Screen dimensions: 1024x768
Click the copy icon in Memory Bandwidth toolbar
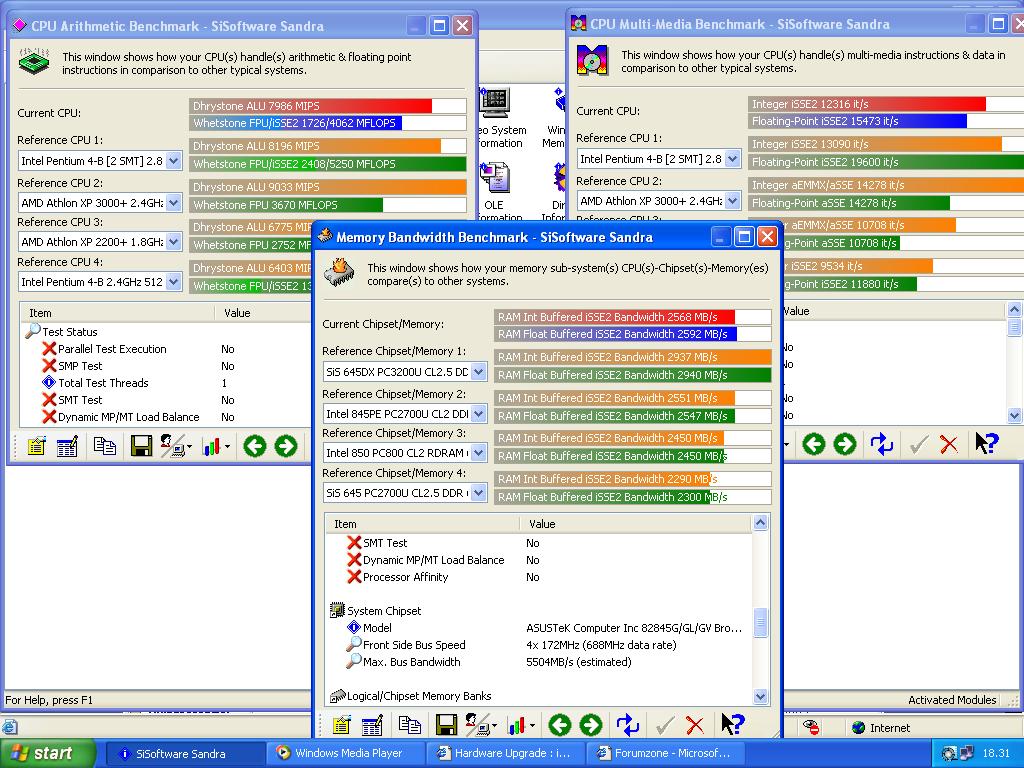point(409,724)
